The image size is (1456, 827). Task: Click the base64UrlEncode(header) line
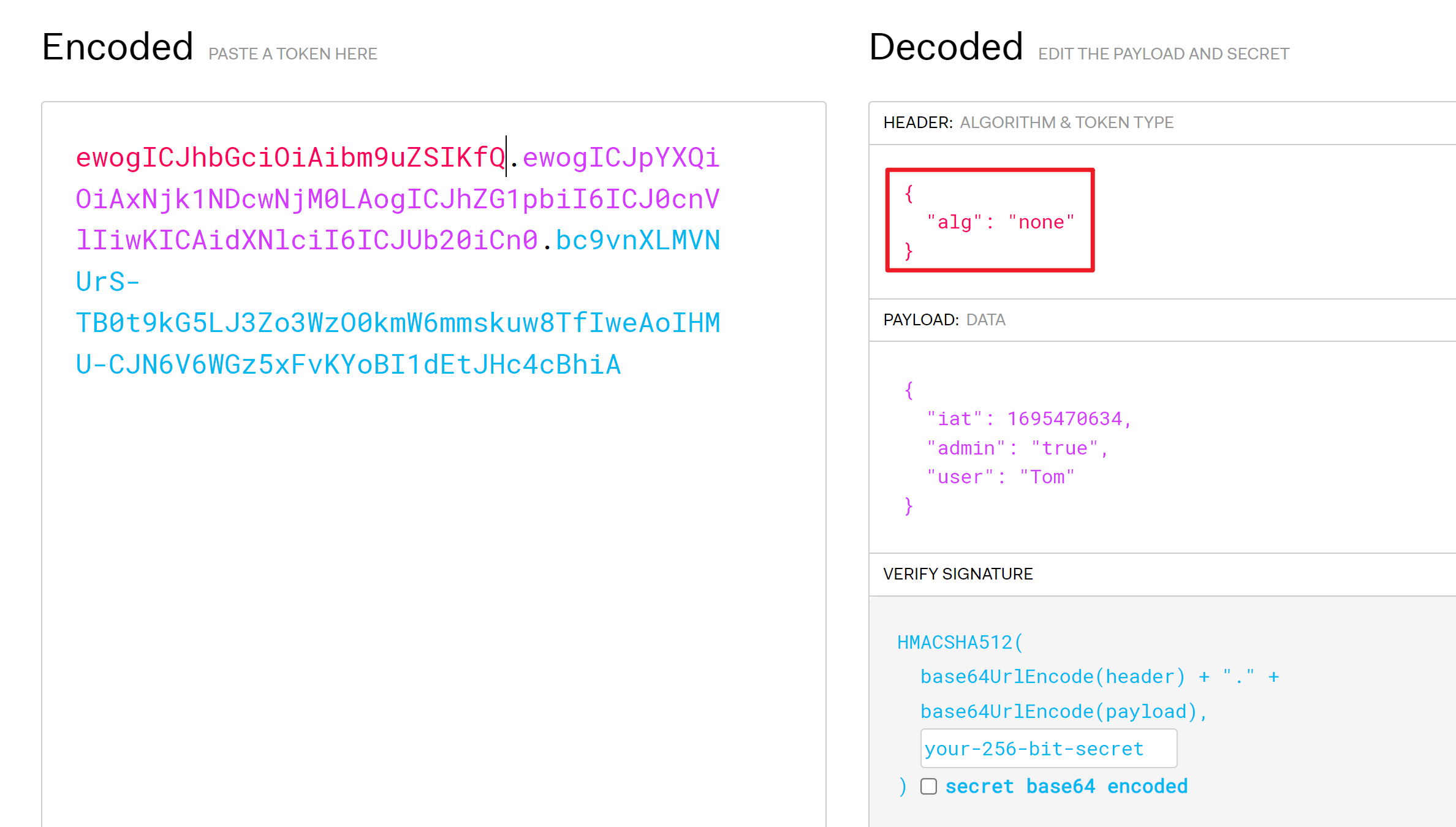[x=1100, y=676]
